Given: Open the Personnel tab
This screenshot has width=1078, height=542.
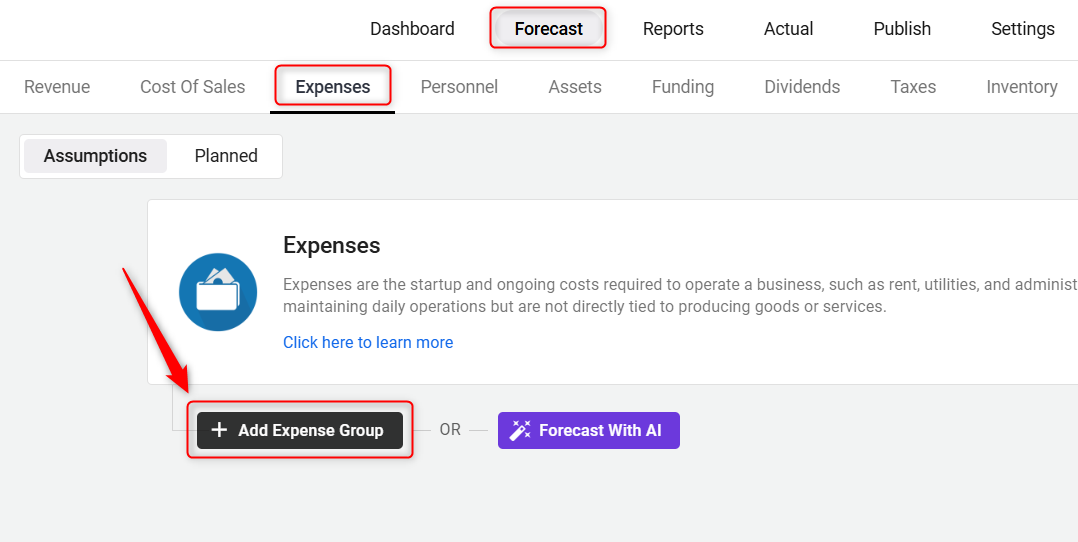Looking at the screenshot, I should coord(459,87).
